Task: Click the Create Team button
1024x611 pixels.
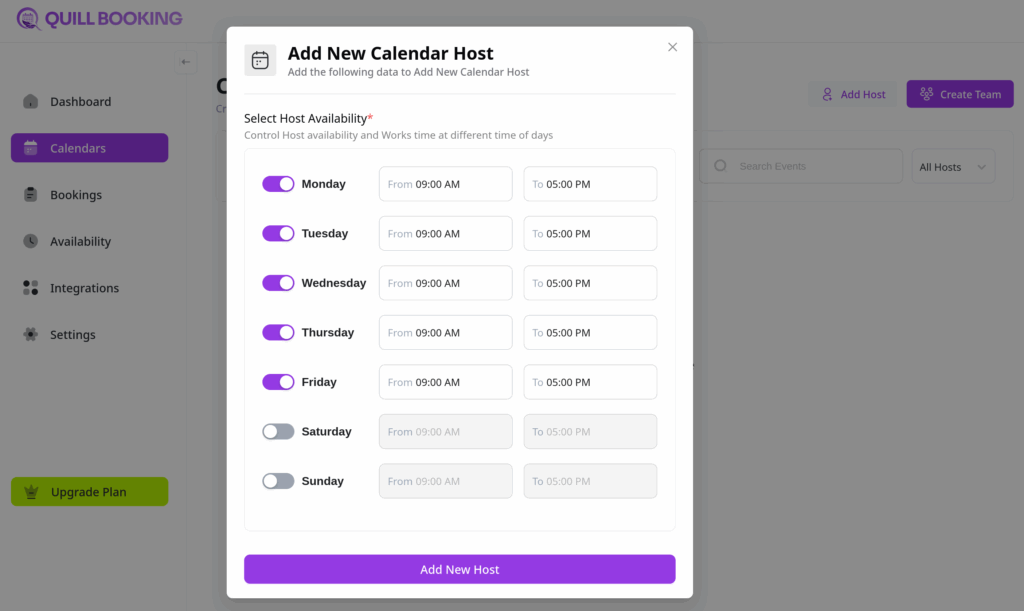Action: click(x=959, y=94)
